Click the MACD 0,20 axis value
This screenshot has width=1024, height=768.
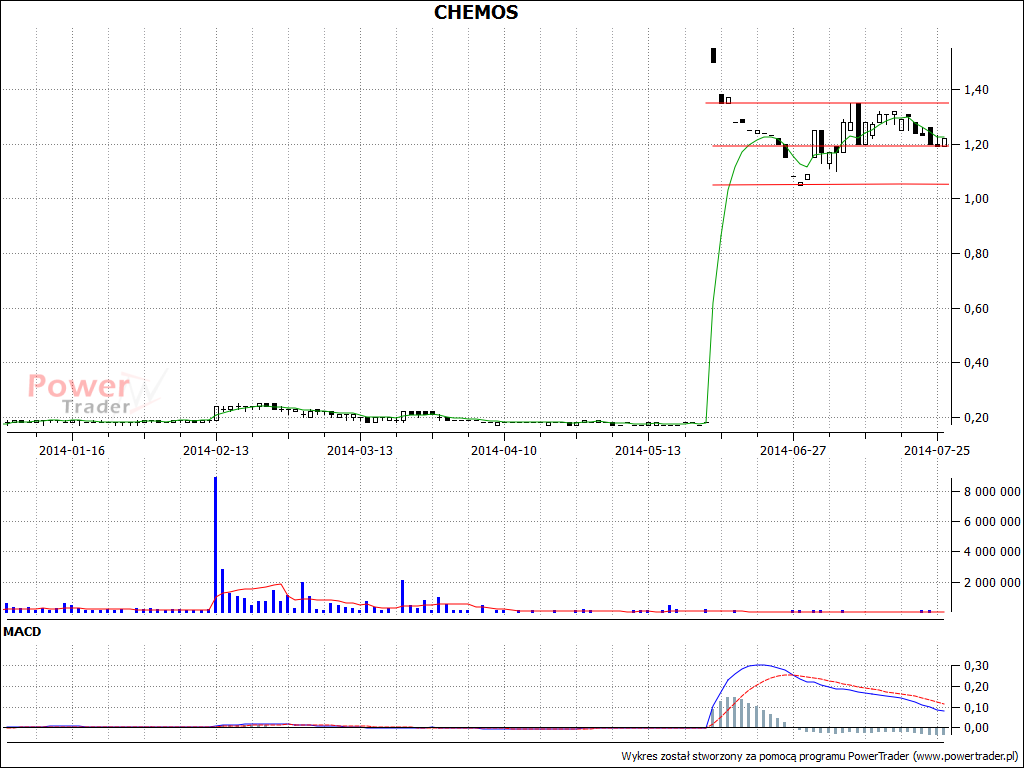click(x=976, y=686)
